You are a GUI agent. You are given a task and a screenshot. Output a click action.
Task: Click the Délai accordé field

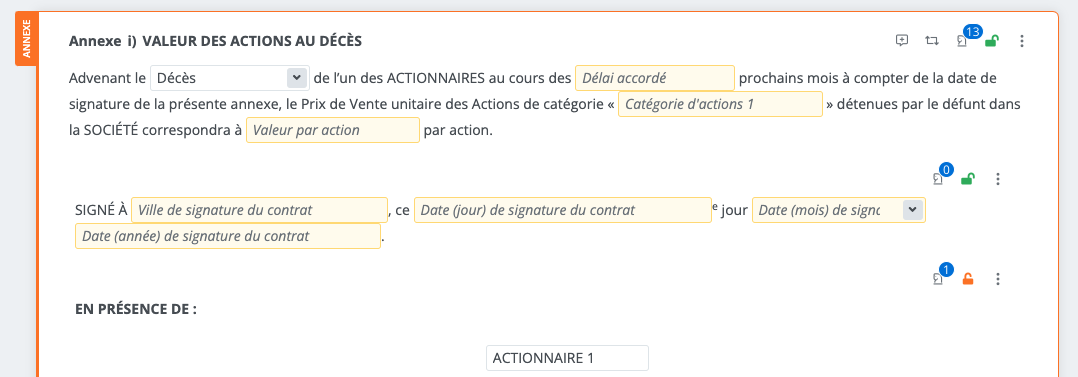coord(655,78)
